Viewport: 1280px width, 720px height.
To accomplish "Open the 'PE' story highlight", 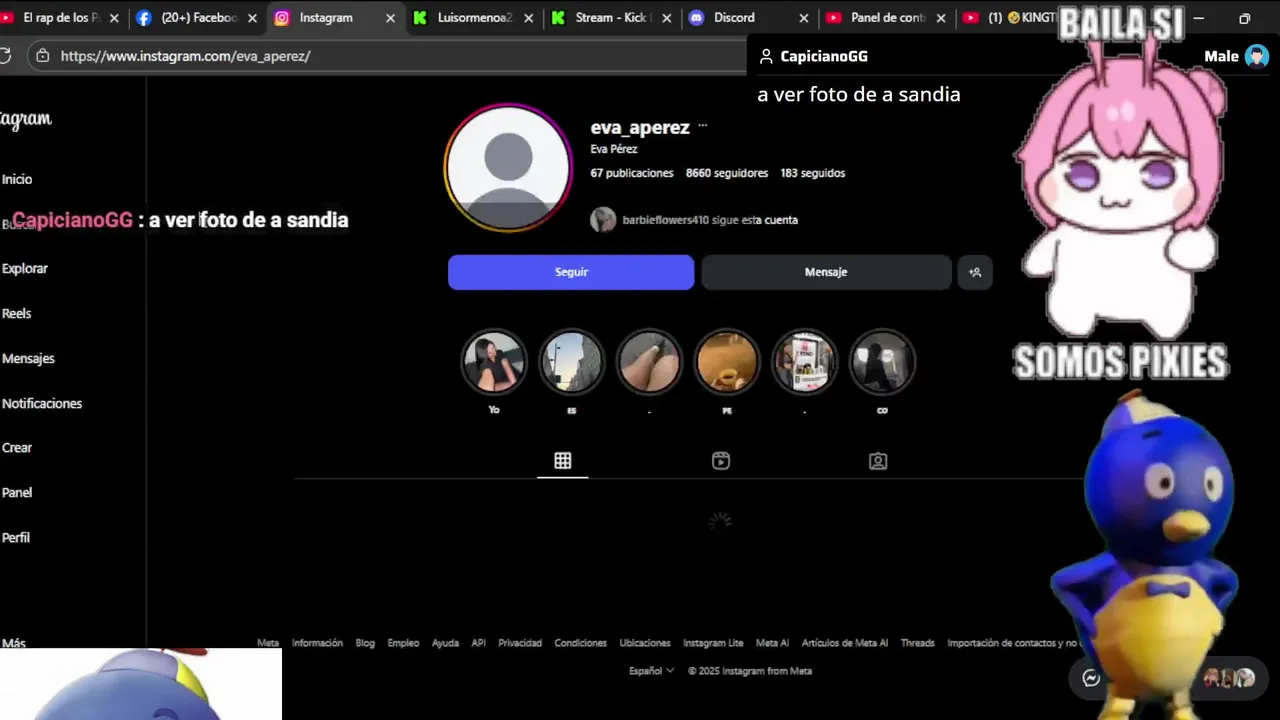I will point(727,362).
